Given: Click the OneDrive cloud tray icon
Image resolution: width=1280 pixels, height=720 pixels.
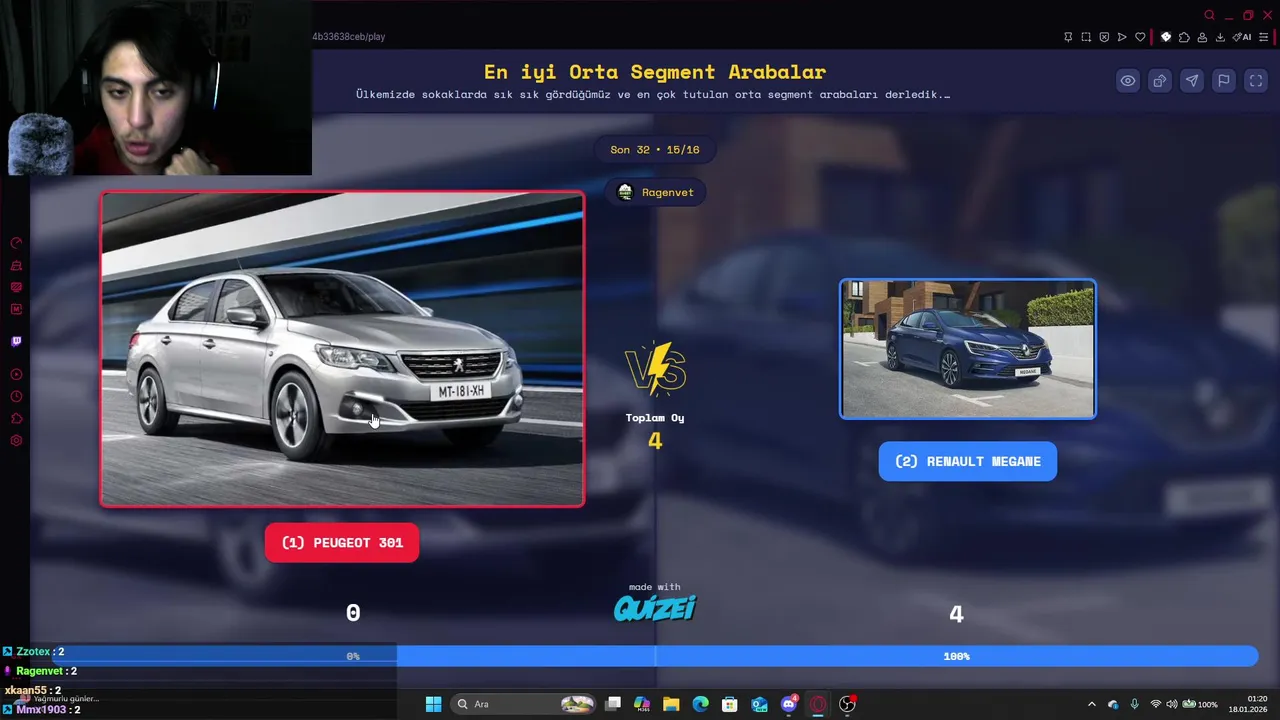Looking at the screenshot, I should point(1113,704).
